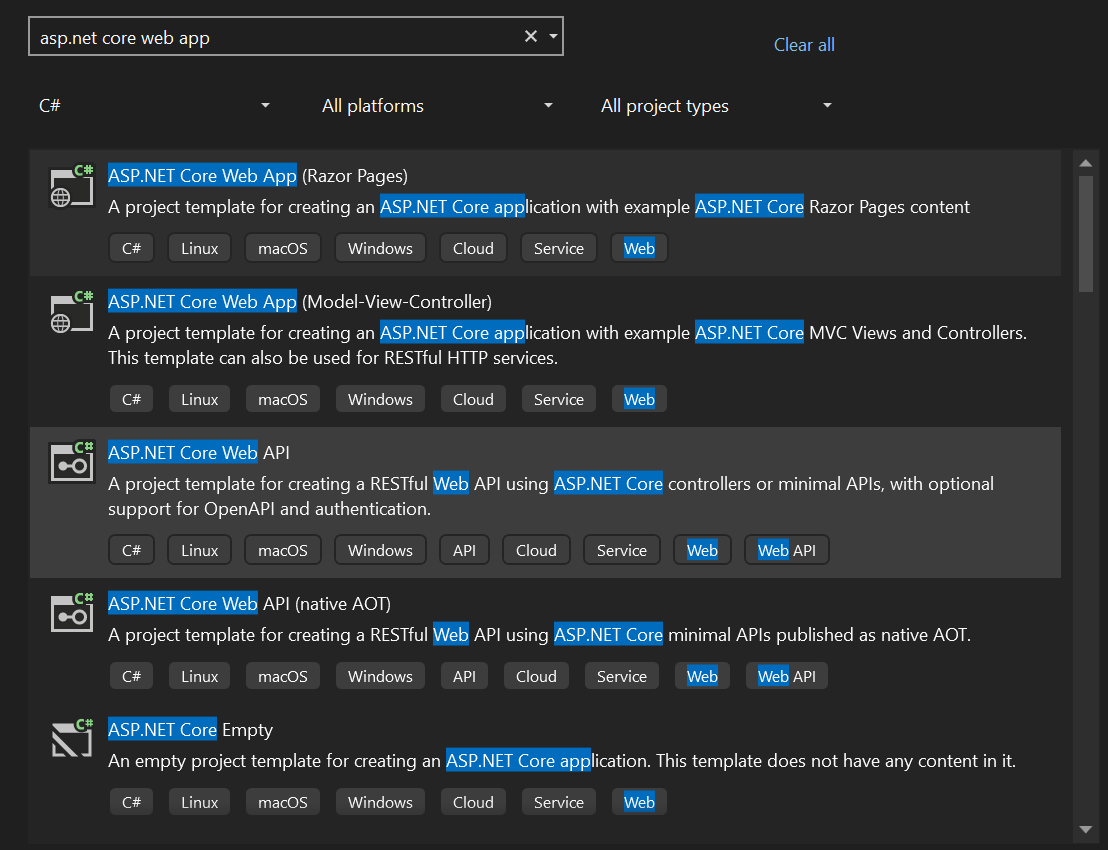Click the Razor Pages template description text

538,207
